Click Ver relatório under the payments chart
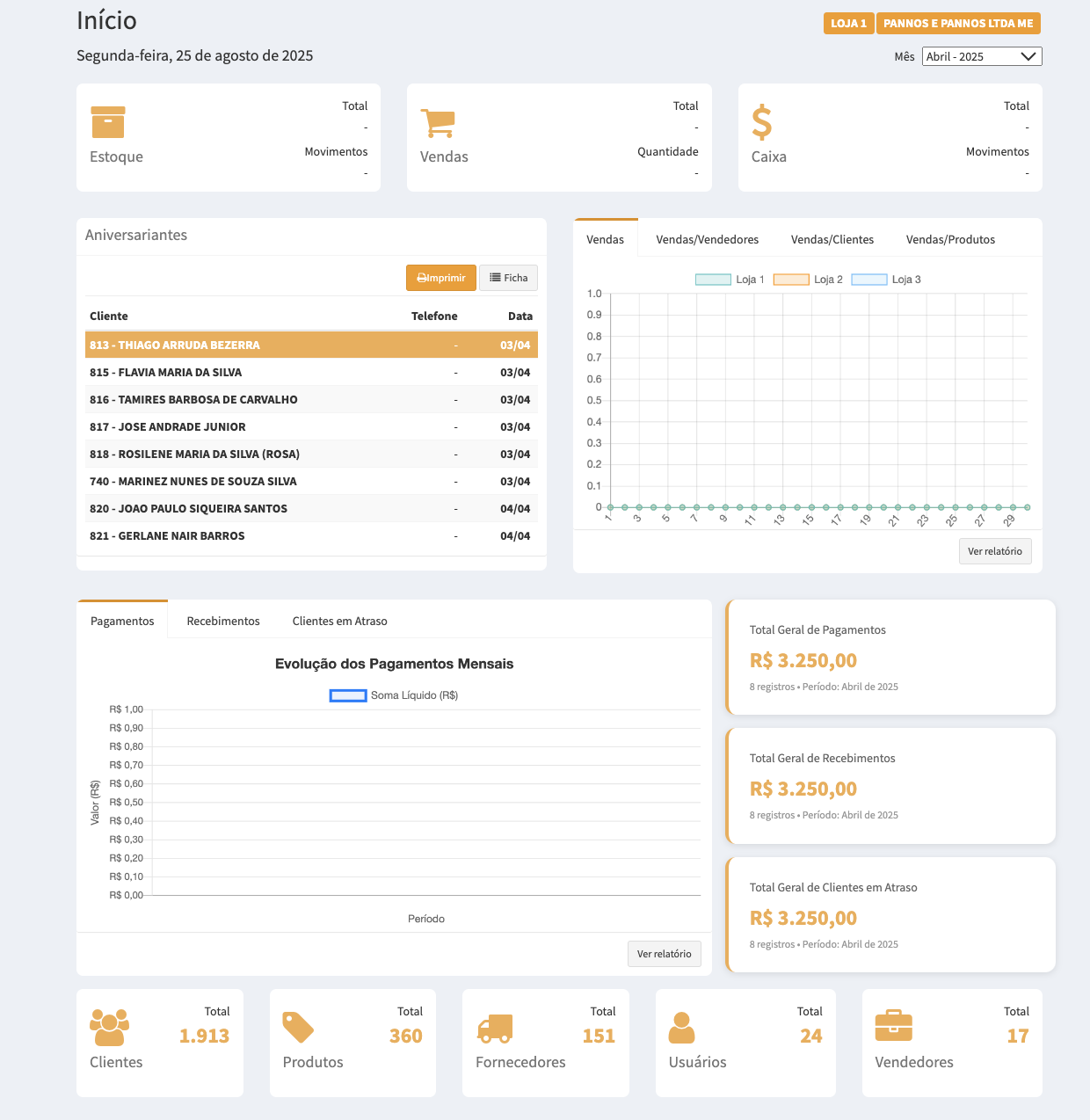This screenshot has width=1090, height=1120. pos(664,954)
